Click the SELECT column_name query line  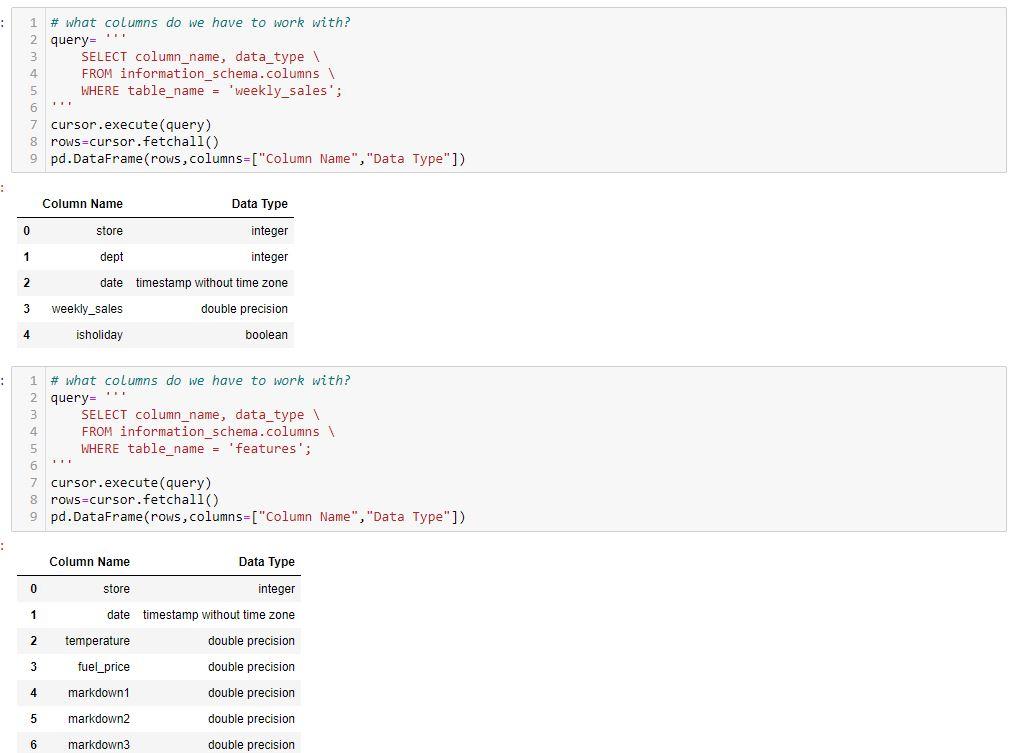tap(190, 56)
